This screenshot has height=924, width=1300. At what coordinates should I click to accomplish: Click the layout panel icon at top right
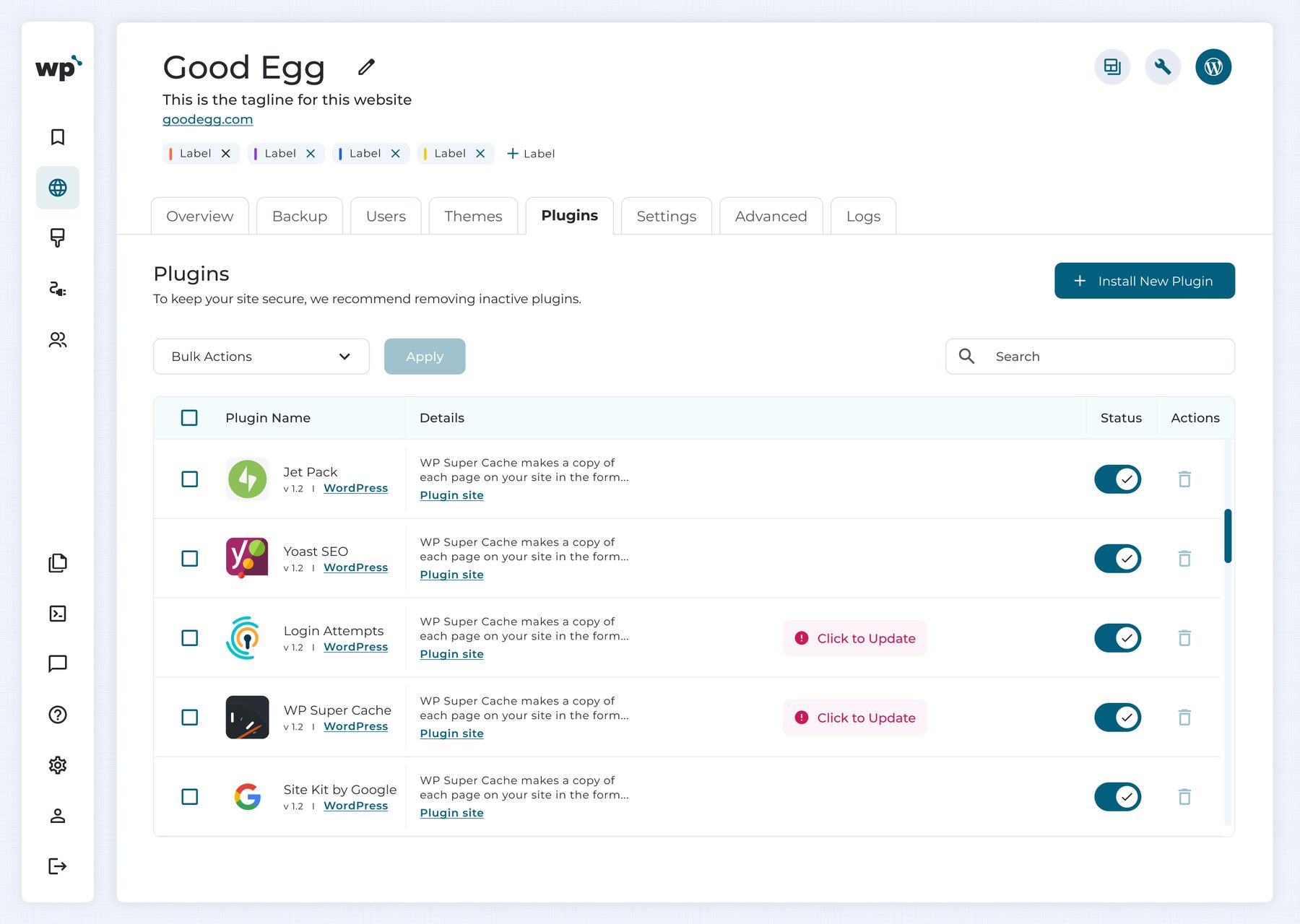coord(1112,67)
